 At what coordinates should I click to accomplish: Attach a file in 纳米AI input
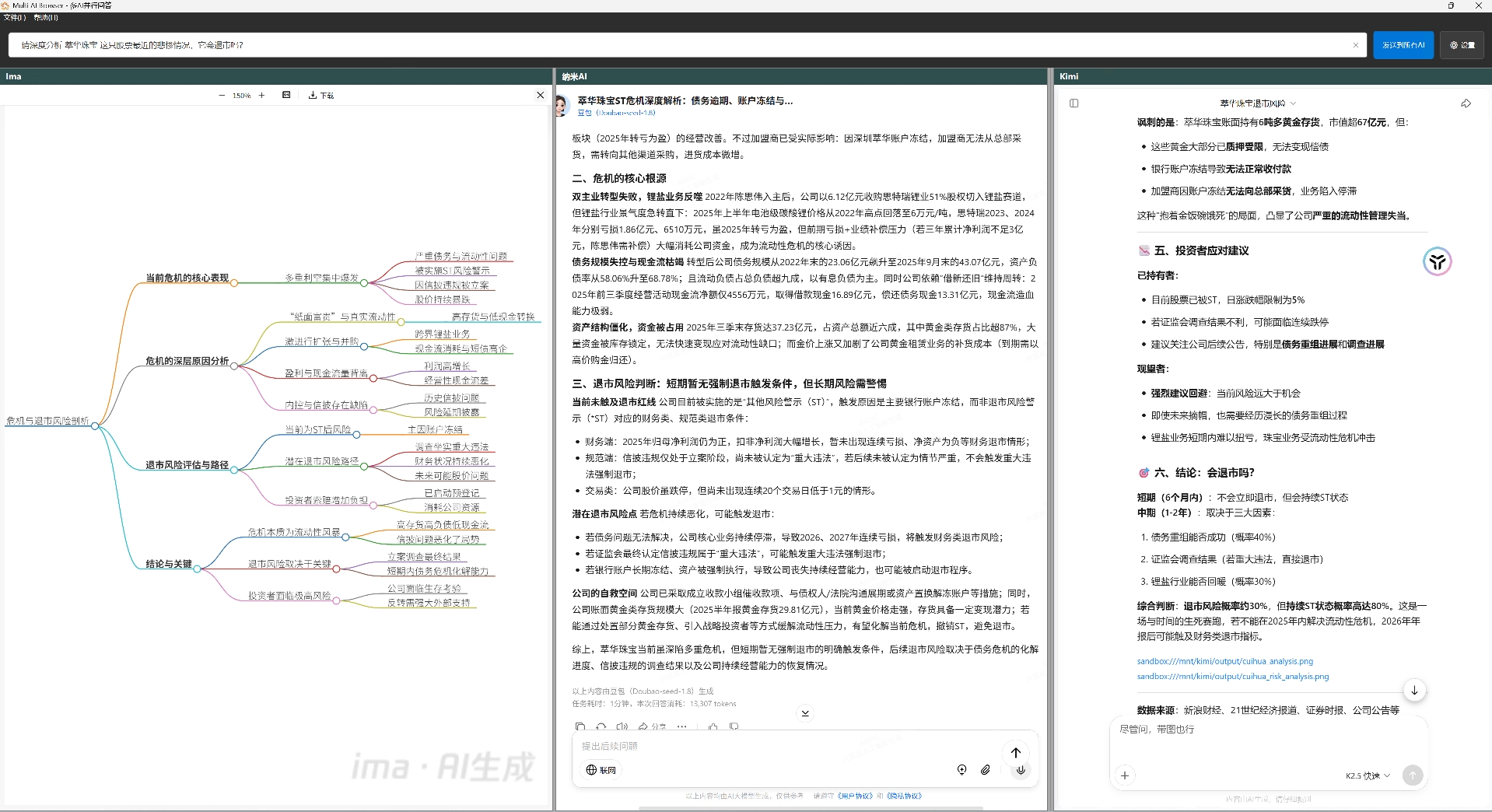click(x=986, y=770)
